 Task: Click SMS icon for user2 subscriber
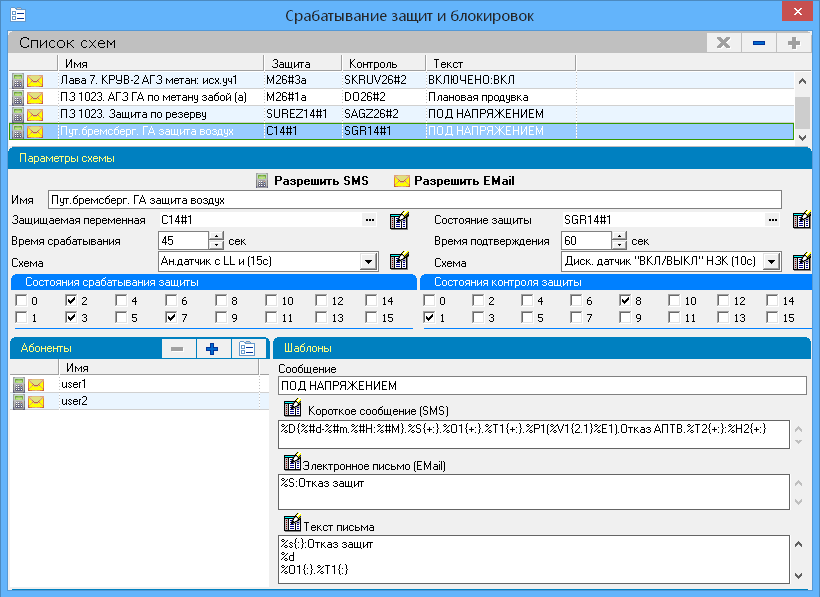click(x=19, y=401)
